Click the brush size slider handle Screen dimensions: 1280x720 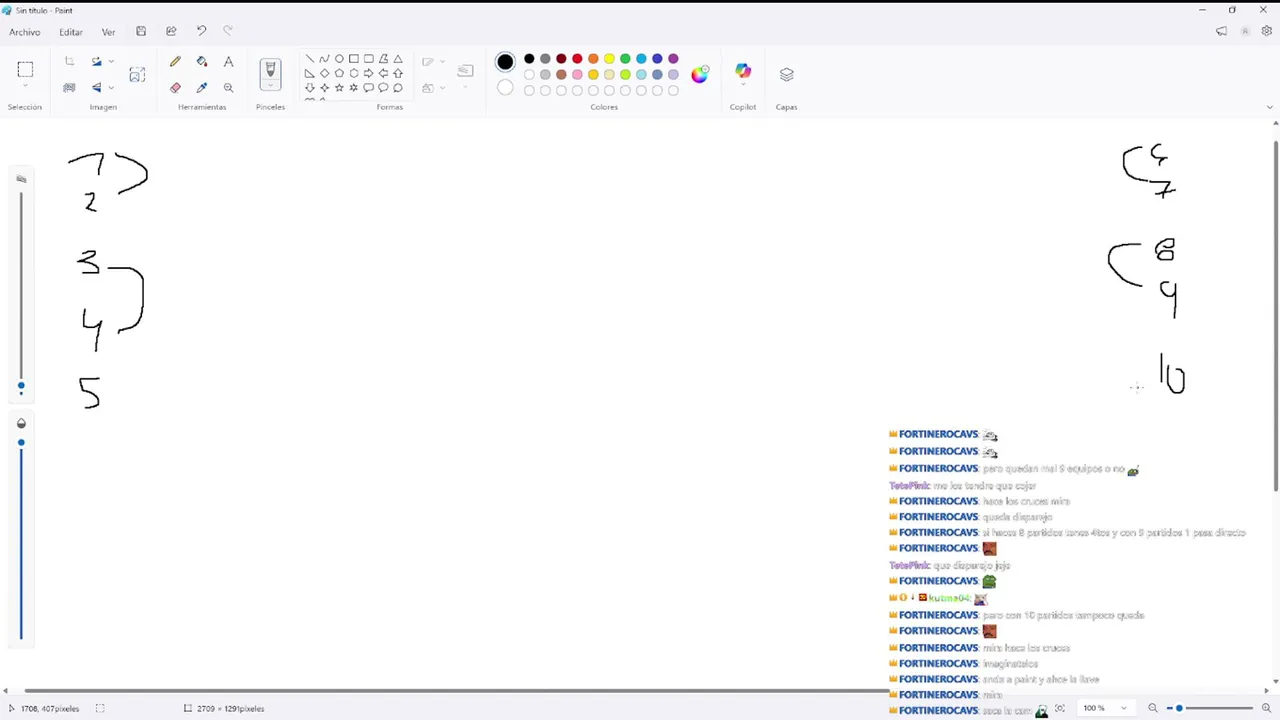[x=21, y=387]
